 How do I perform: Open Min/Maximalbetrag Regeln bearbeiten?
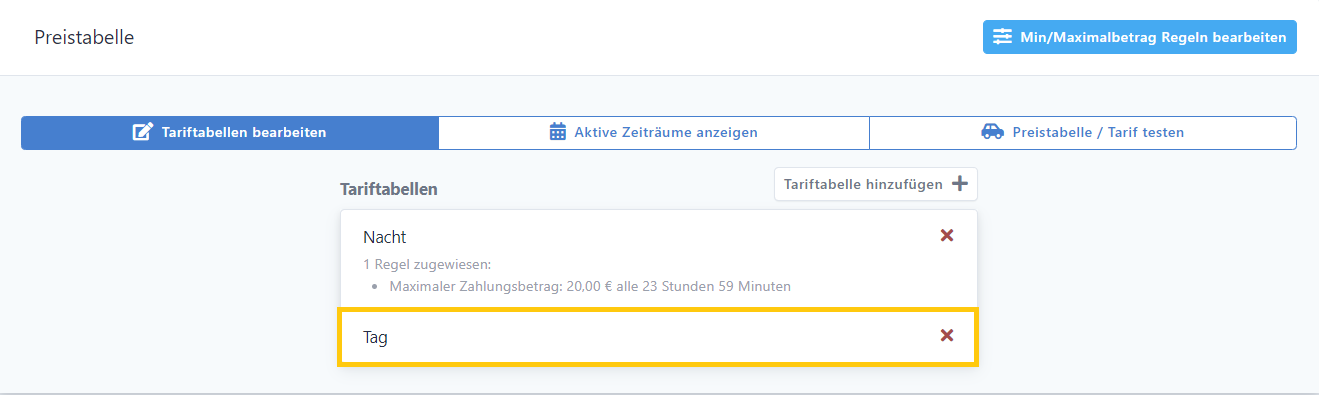click(1139, 37)
